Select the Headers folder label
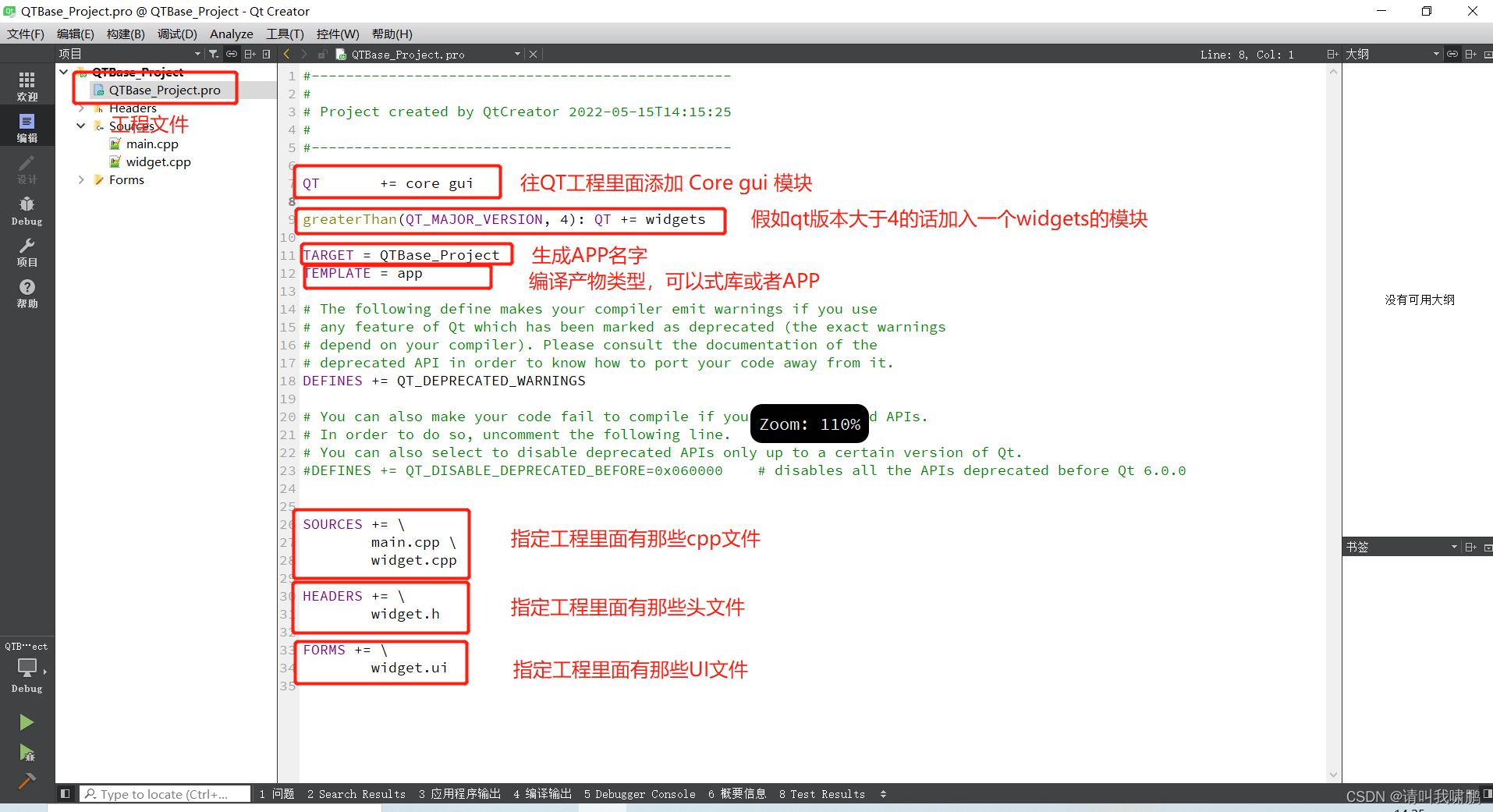This screenshot has height=812, width=1493. [x=133, y=108]
